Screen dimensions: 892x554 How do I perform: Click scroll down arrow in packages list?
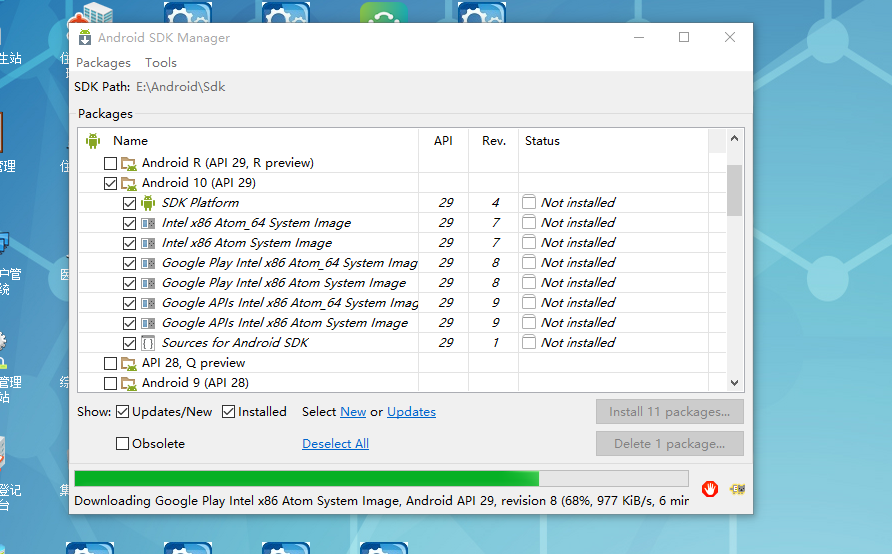[x=735, y=382]
